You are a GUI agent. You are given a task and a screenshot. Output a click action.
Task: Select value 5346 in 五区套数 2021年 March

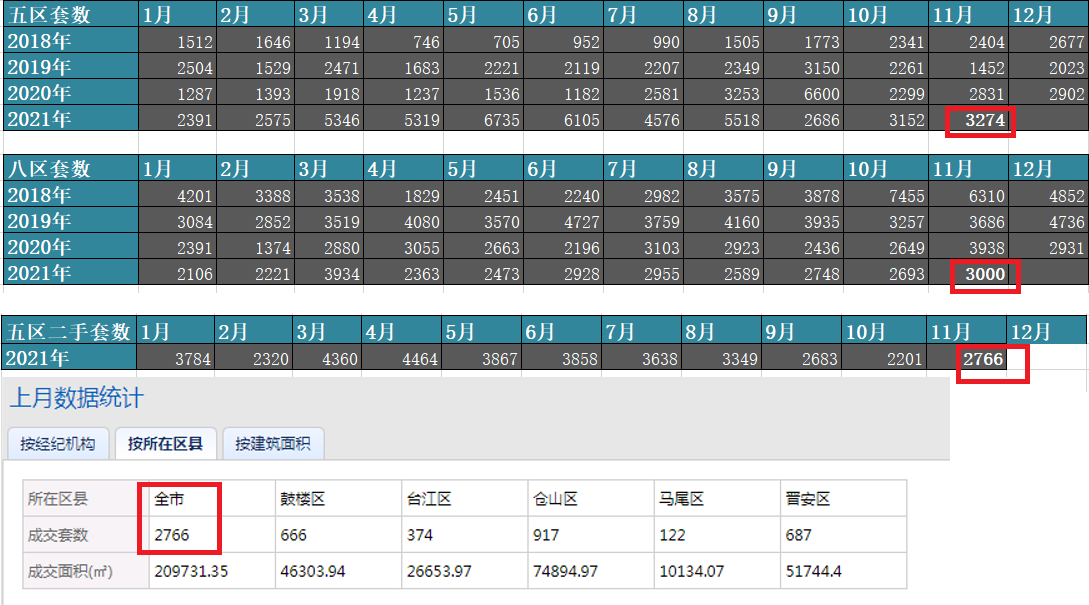(342, 120)
